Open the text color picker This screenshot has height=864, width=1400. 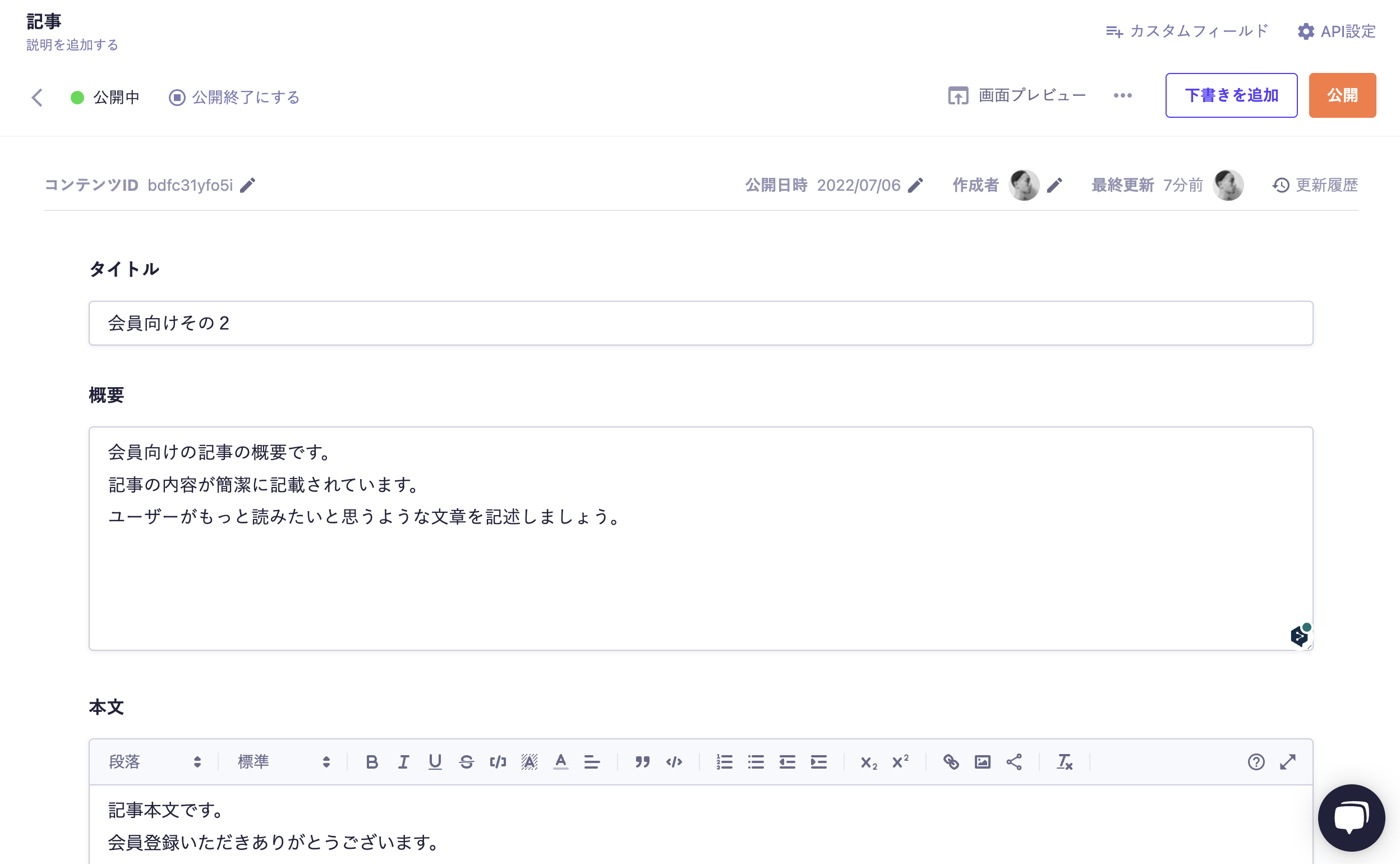pyautogui.click(x=561, y=762)
